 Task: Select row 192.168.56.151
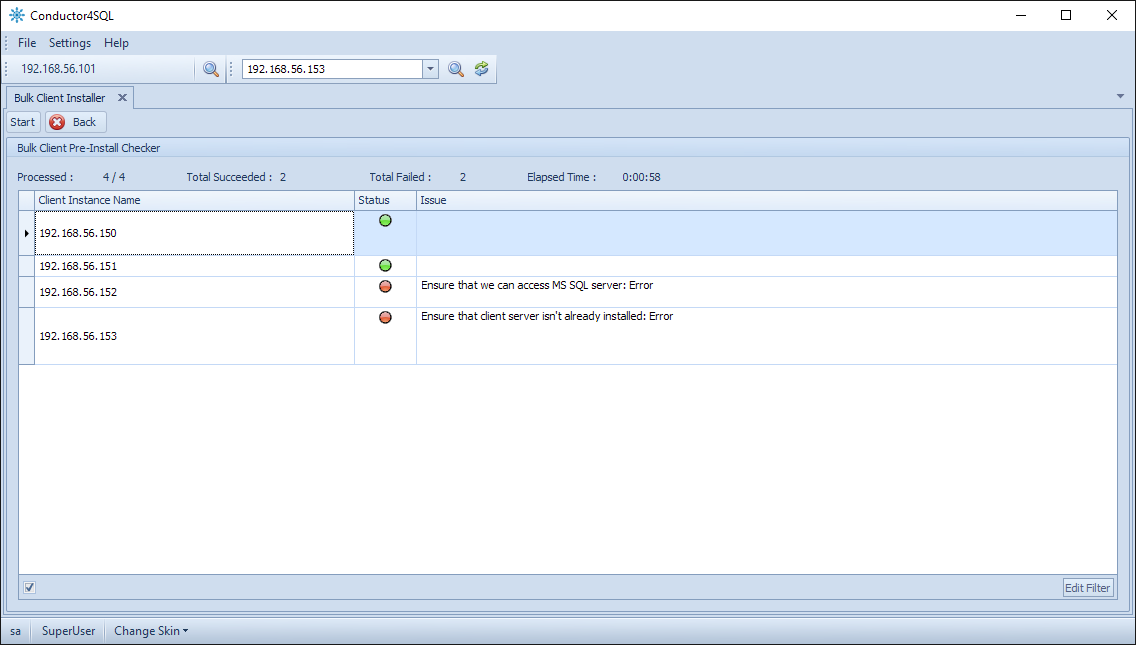568,266
